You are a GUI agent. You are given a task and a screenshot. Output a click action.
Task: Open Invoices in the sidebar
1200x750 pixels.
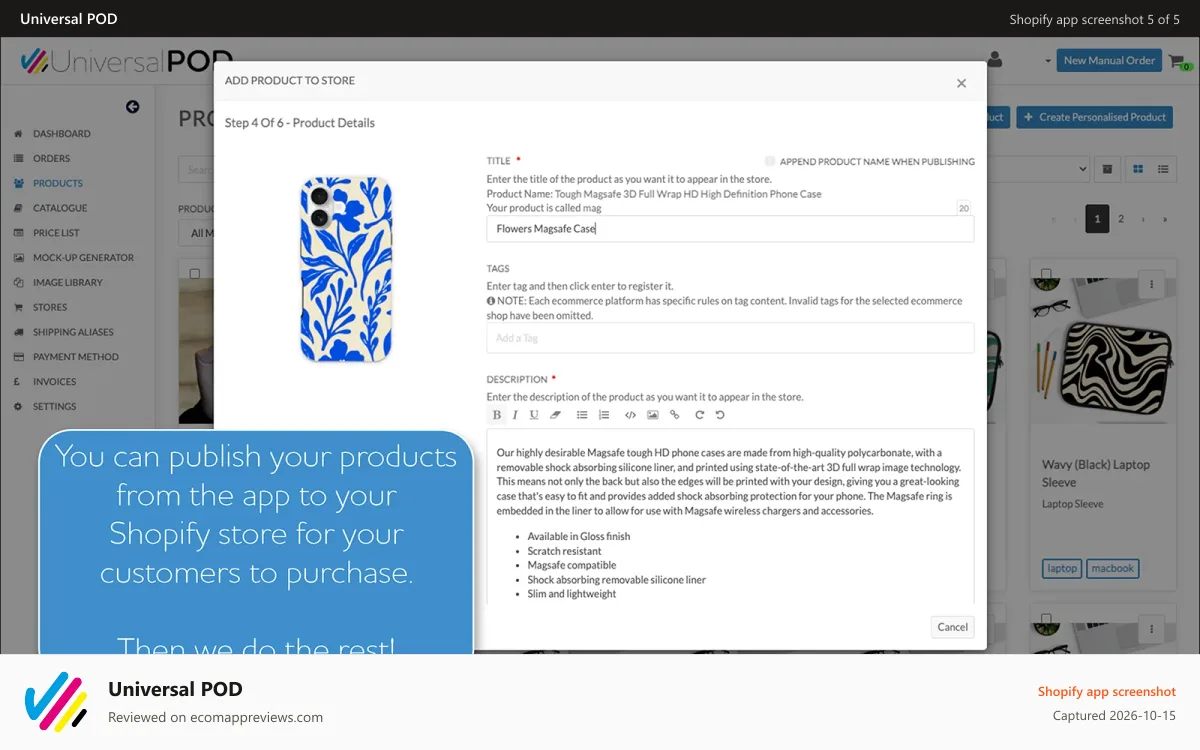(54, 382)
